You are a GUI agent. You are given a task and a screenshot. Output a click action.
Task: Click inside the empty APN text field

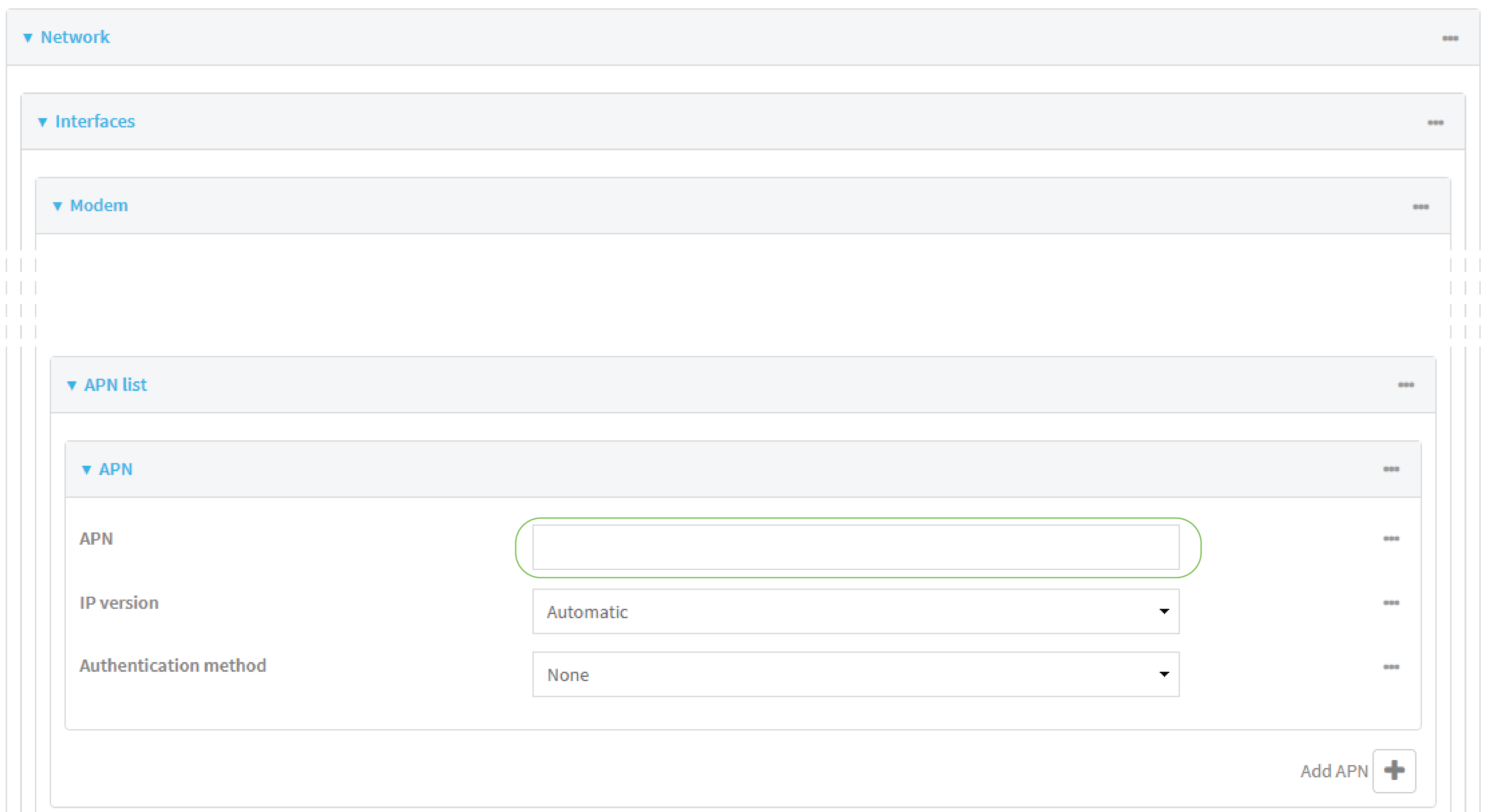(855, 546)
